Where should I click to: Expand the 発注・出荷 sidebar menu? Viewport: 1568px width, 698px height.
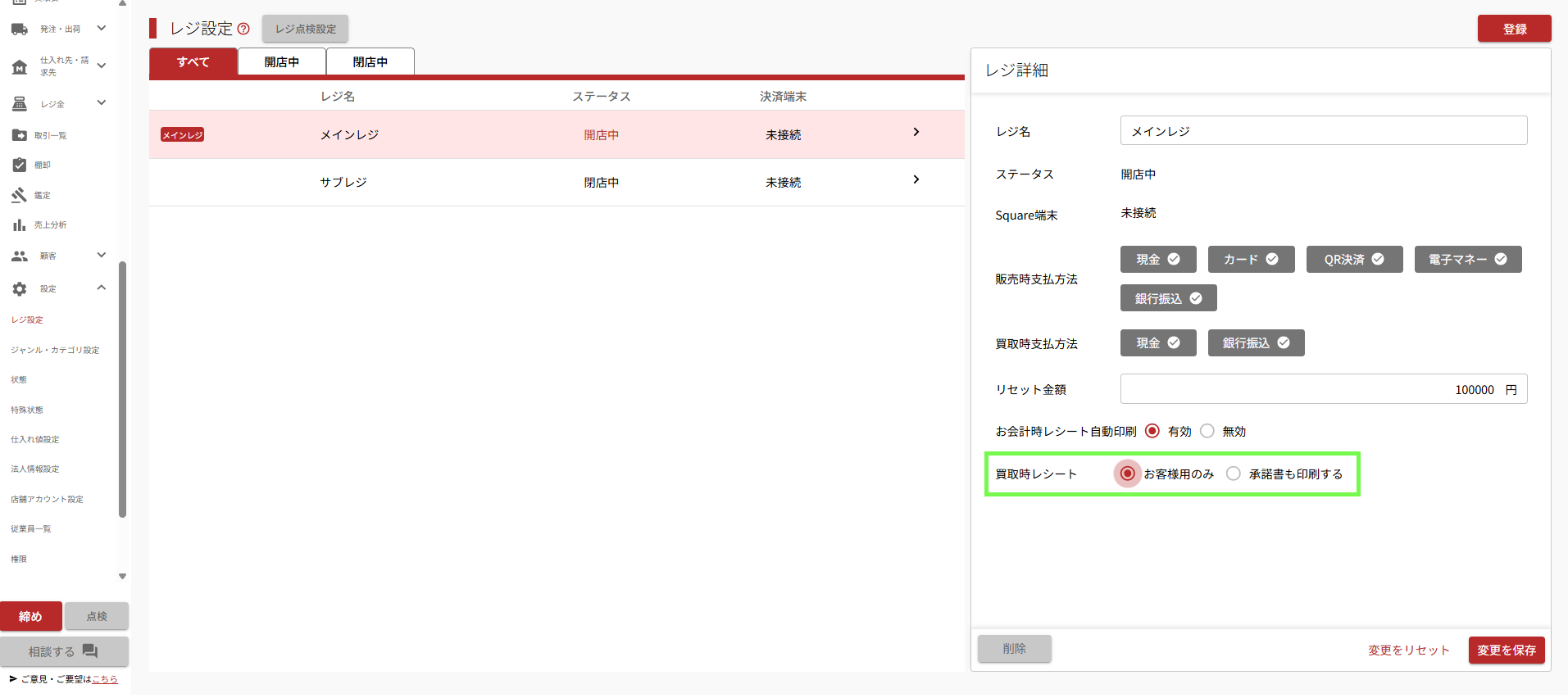[102, 29]
